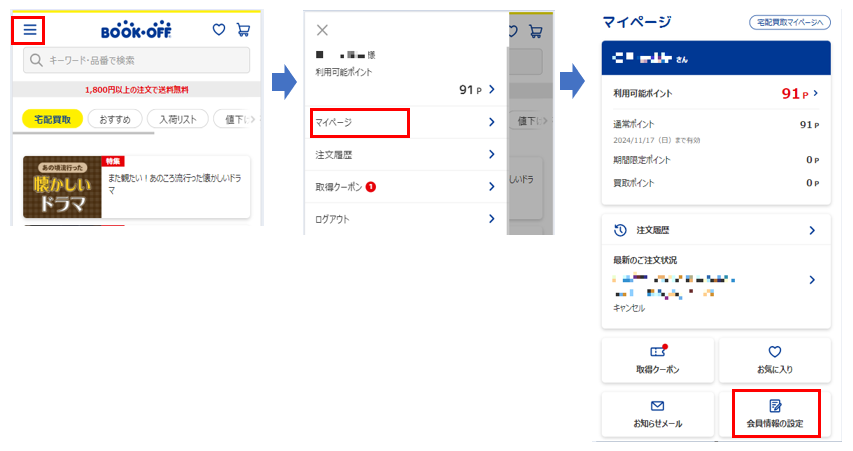This screenshot has width=853, height=451.
Task: Click the 取得クーポン ticket icon button
Action: click(657, 359)
